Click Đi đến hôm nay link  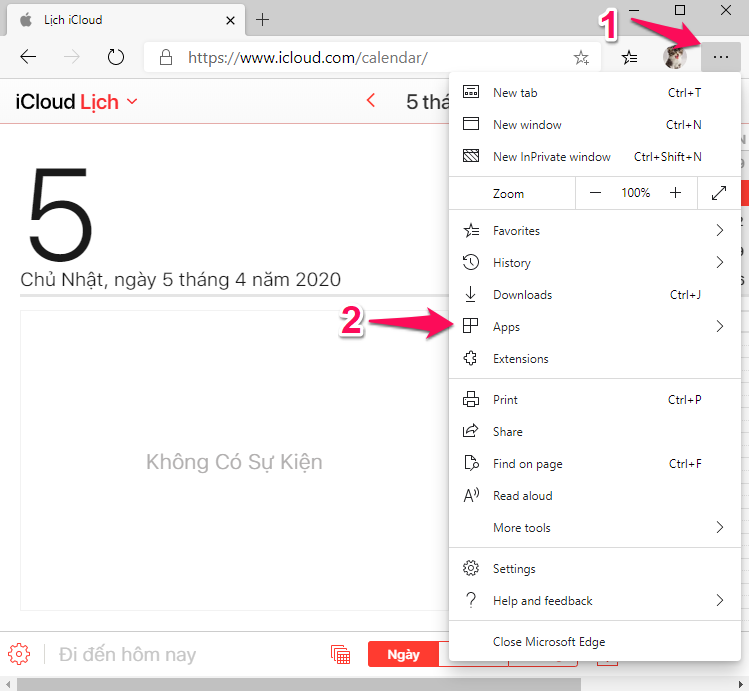pos(127,654)
